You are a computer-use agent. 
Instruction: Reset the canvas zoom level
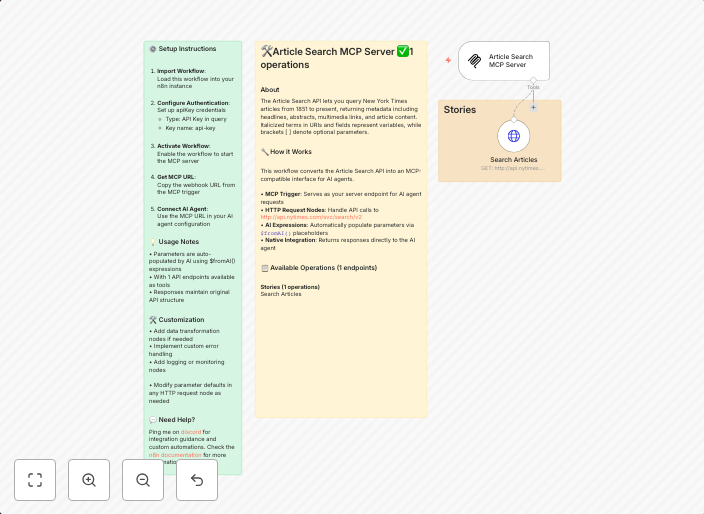point(197,480)
